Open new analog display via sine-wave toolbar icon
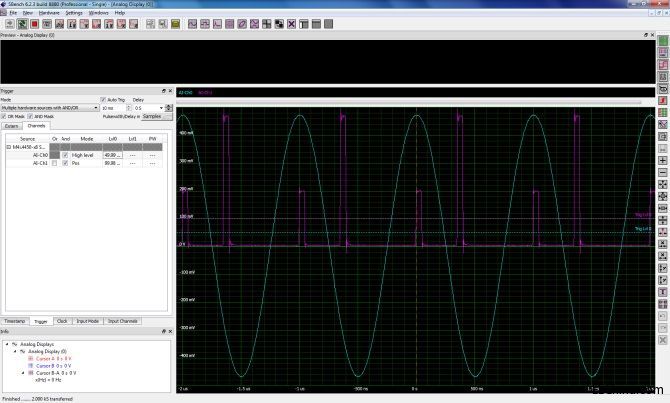The image size is (670, 403). point(192,24)
